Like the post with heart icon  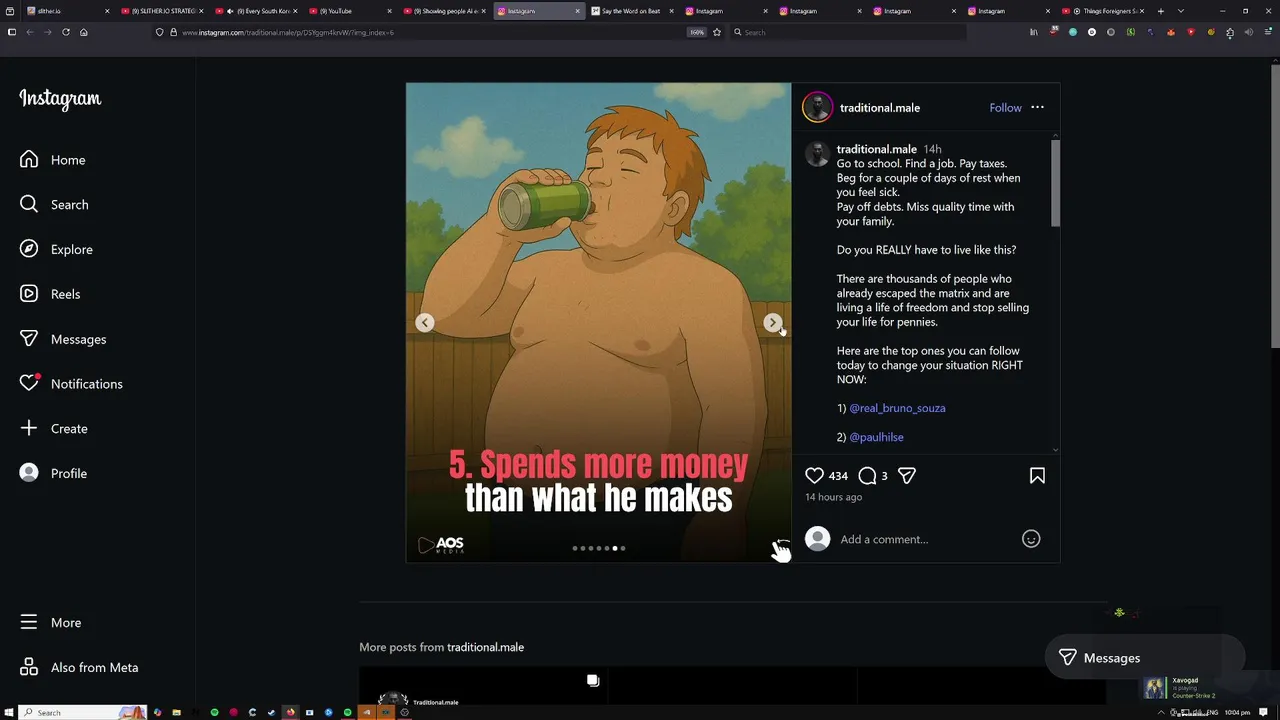pyautogui.click(x=815, y=476)
